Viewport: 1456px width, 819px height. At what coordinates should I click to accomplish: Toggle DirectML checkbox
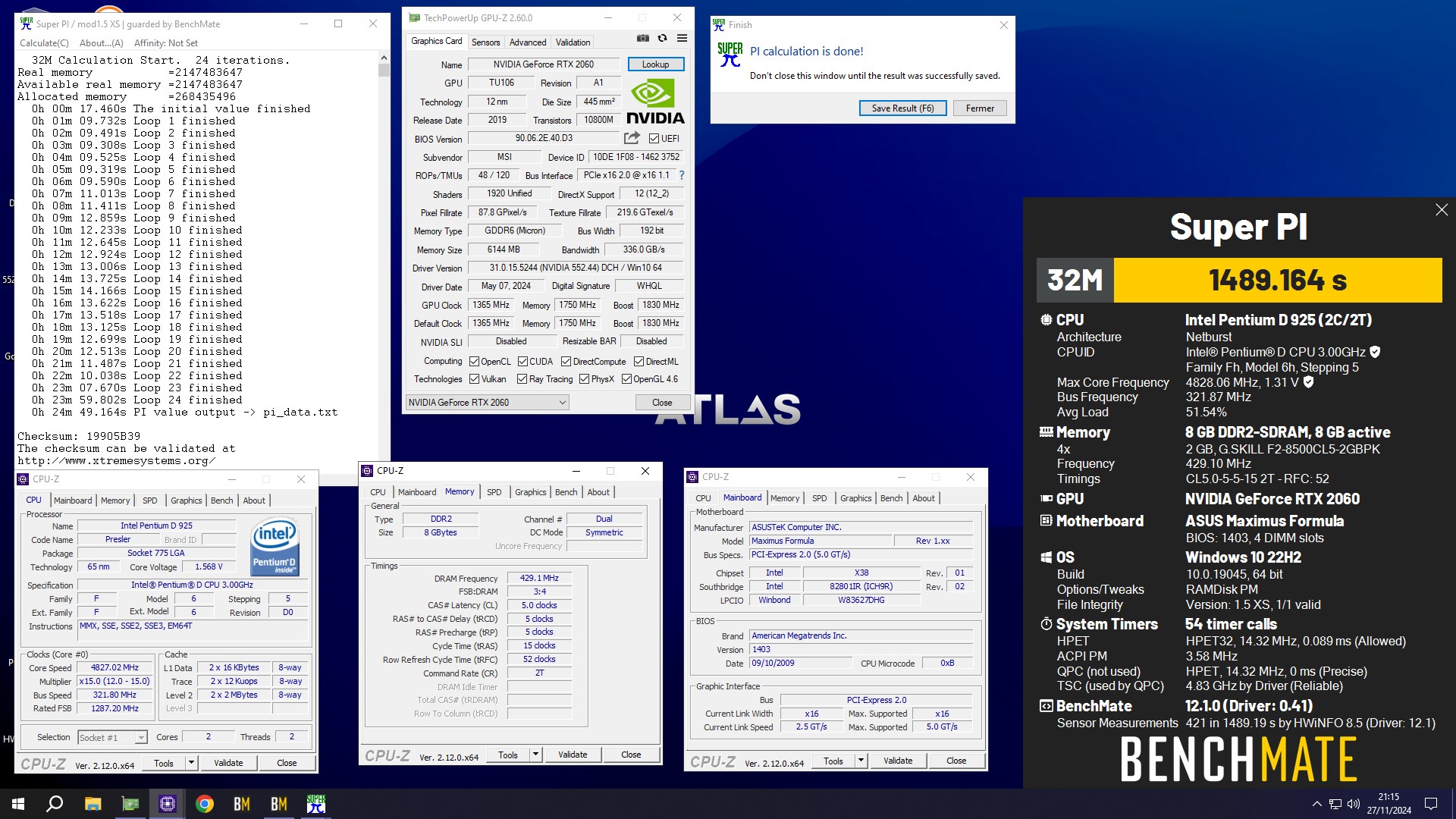[x=639, y=361]
